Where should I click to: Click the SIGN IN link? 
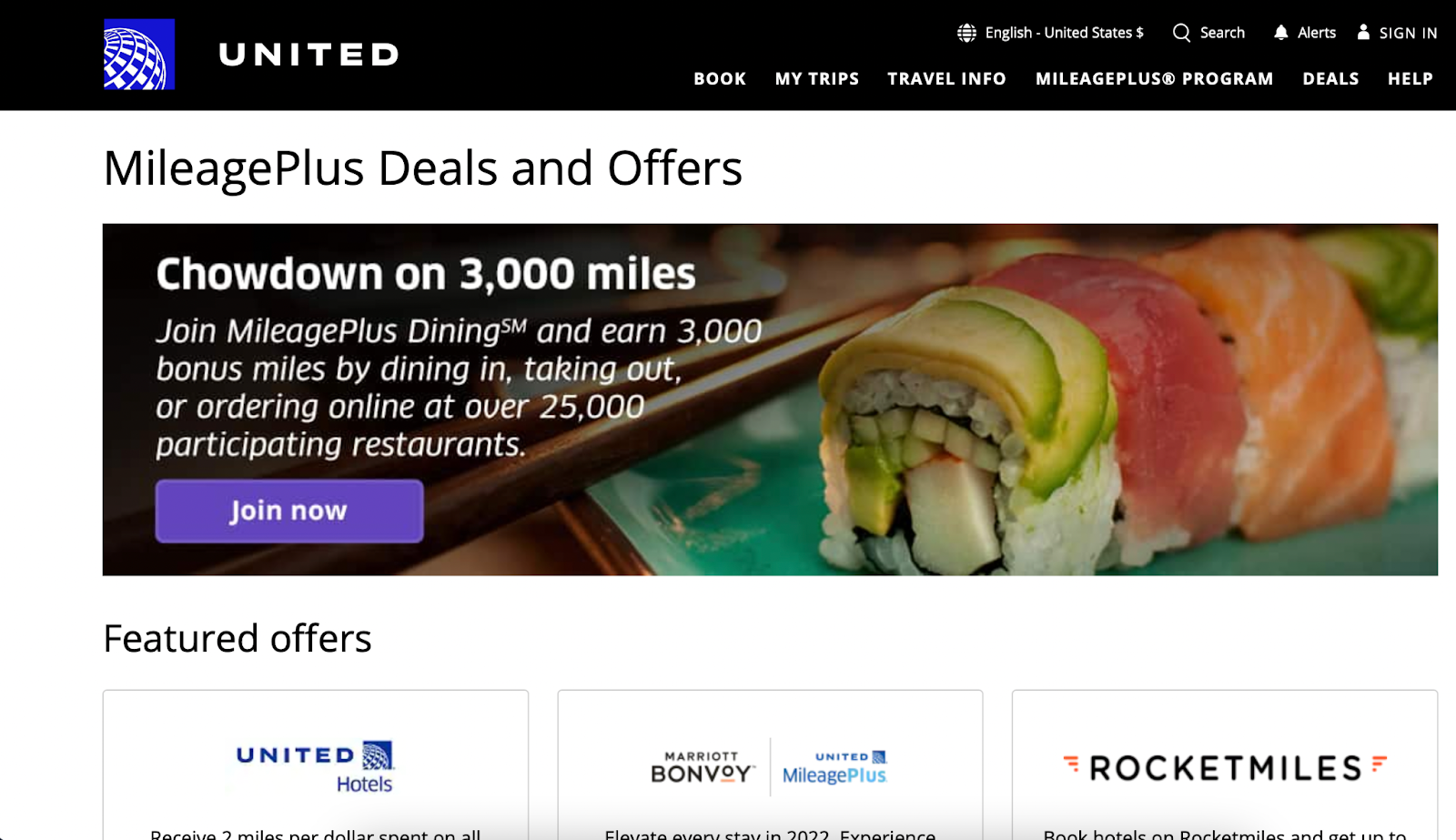pyautogui.click(x=1408, y=33)
